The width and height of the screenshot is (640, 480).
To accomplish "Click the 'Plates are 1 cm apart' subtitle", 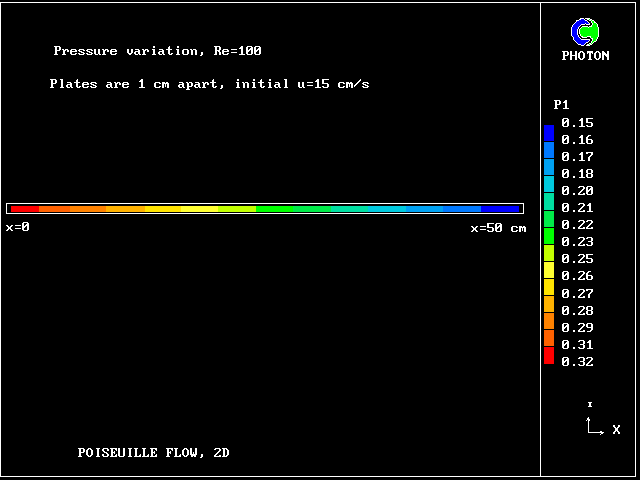I will point(209,84).
